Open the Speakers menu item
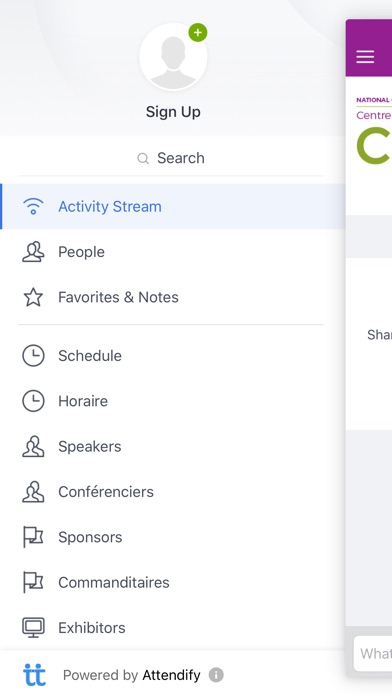The height and width of the screenshot is (696, 392). pos(173,446)
